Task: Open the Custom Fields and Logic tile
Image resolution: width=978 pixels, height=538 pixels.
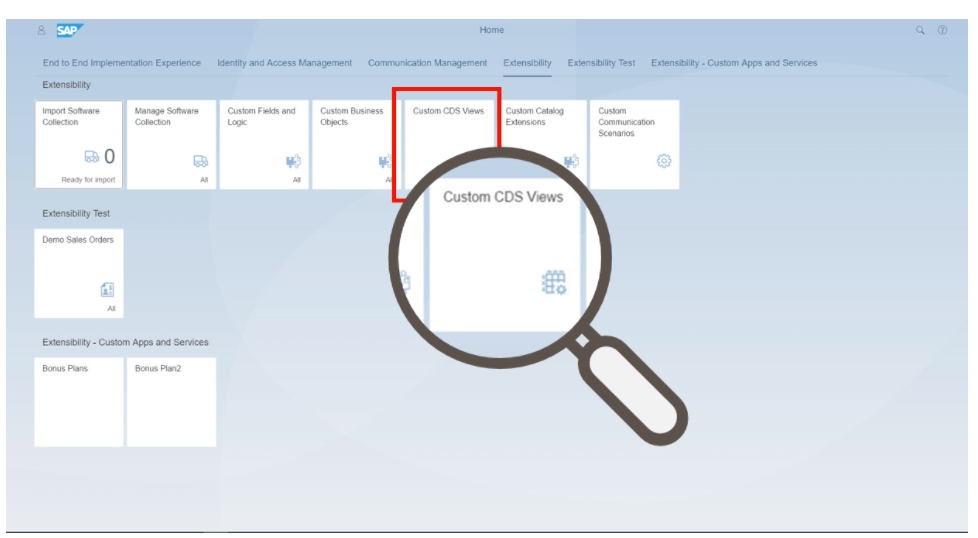Action: tap(264, 145)
